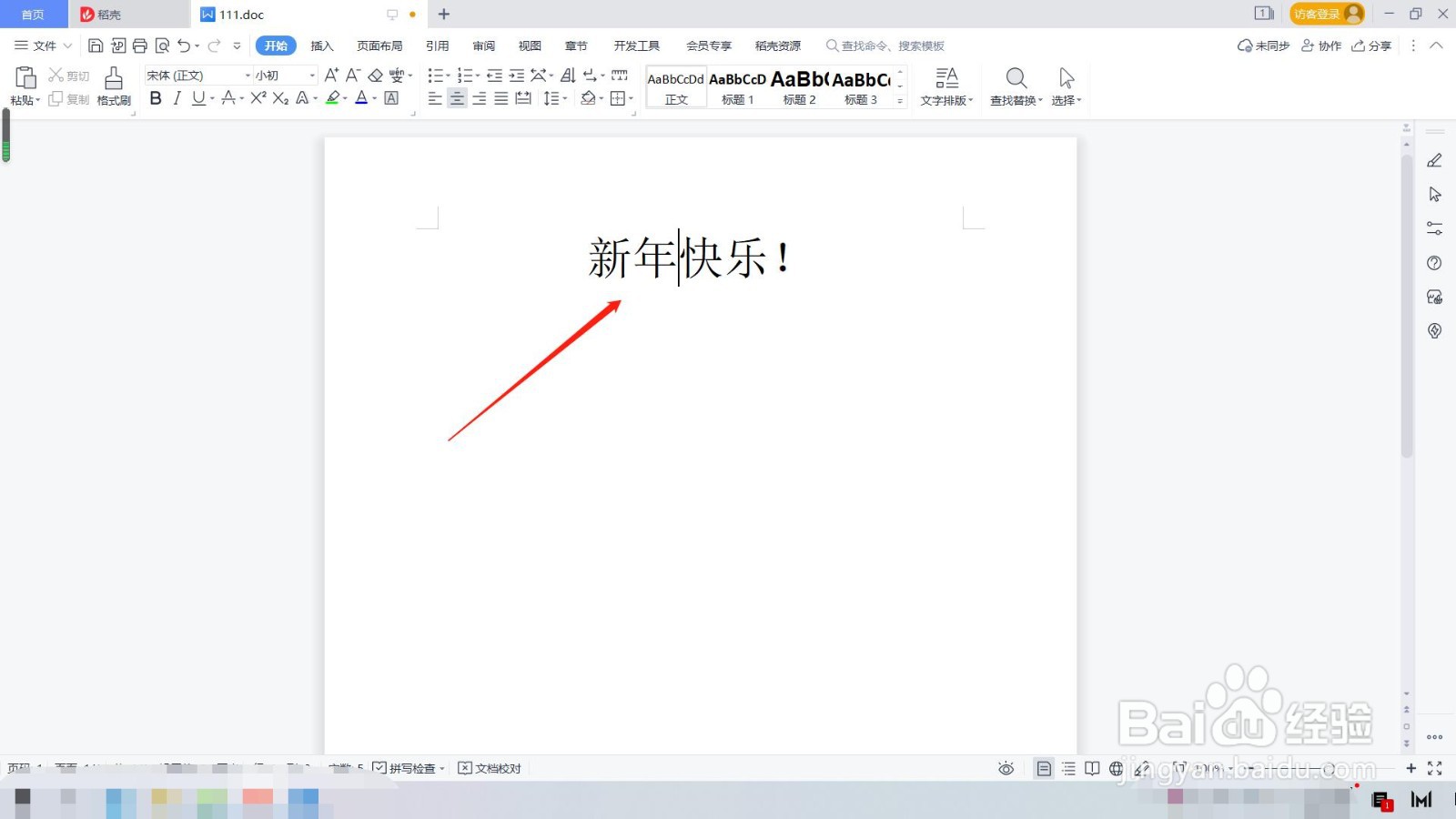Apply Subscript X₂ formatting

click(280, 98)
